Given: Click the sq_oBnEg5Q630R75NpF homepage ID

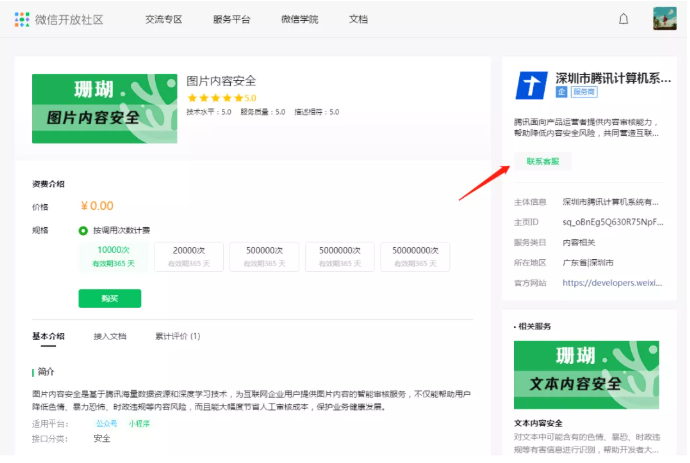Looking at the screenshot, I should 613,222.
